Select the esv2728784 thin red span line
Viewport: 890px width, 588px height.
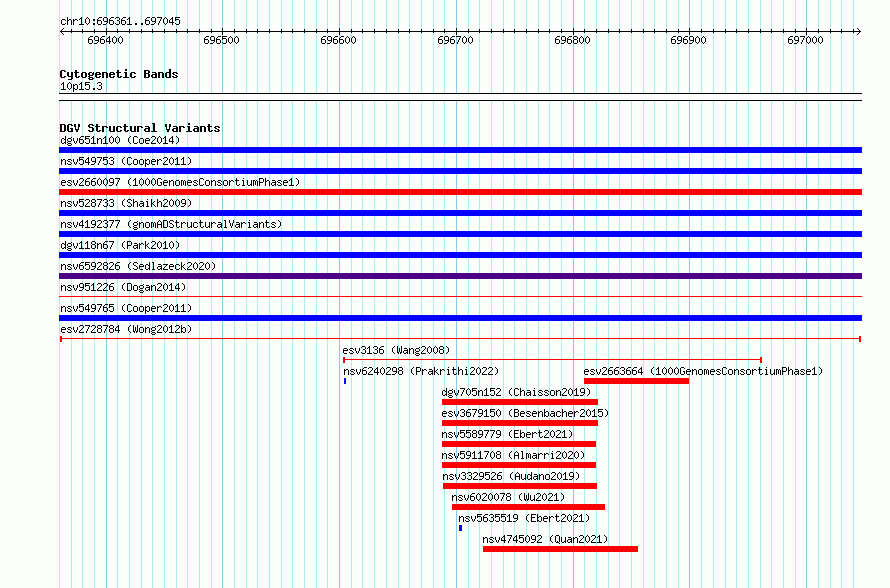(x=460, y=339)
